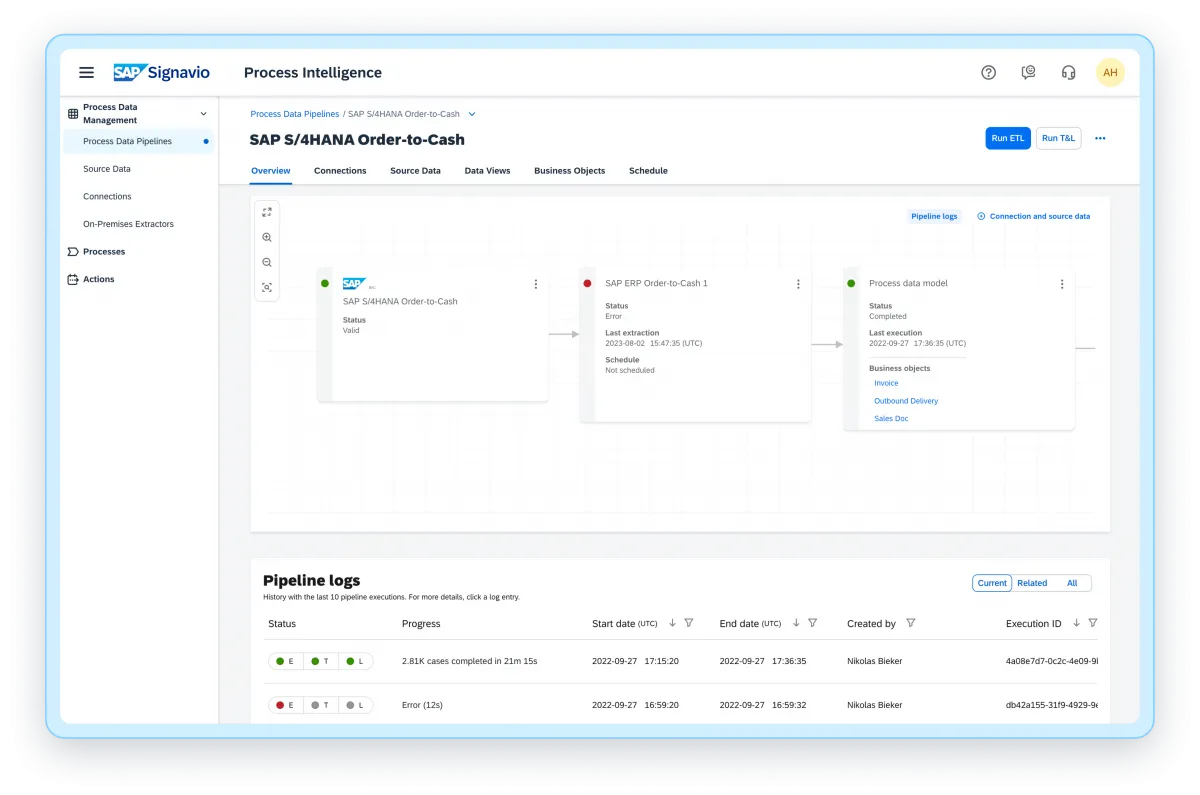Open three-dot menu of Process data model card
The image size is (1200, 795).
(x=1062, y=284)
